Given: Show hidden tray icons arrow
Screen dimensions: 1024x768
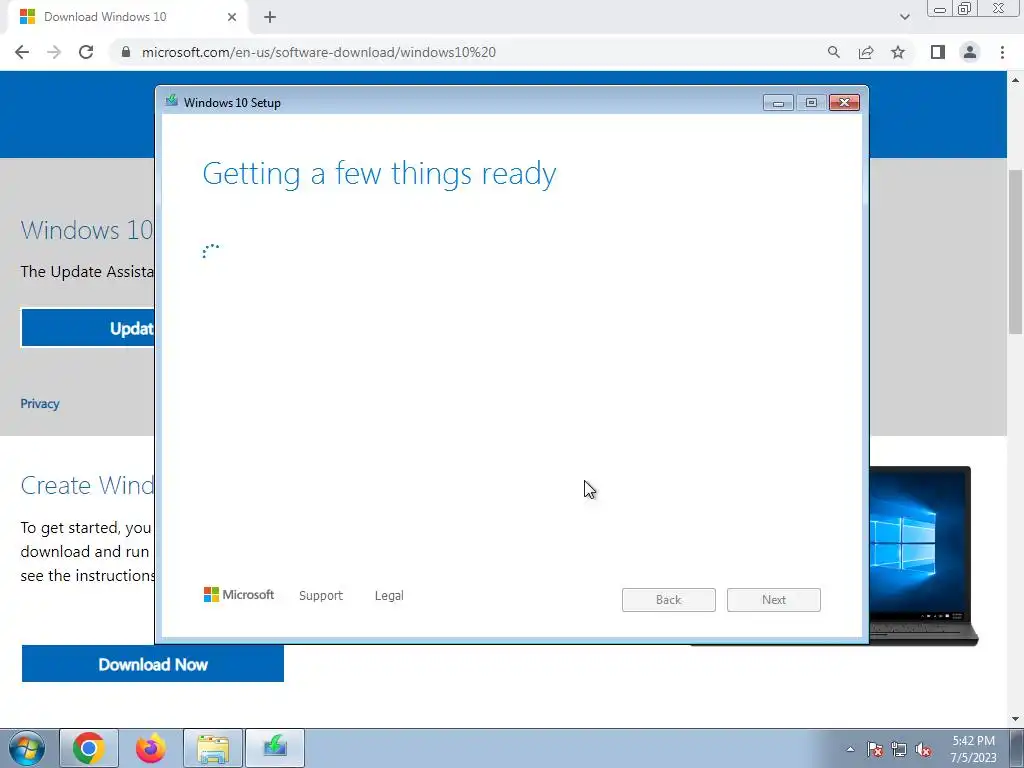Looking at the screenshot, I should pos(850,749).
